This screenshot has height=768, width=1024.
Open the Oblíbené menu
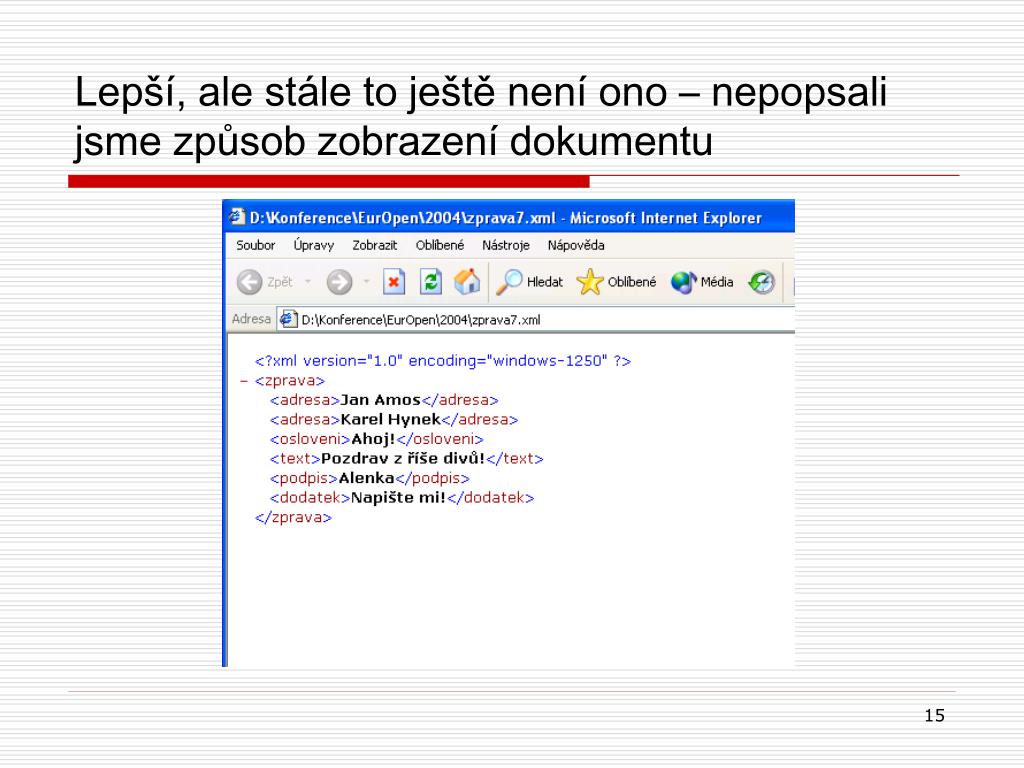tap(440, 246)
